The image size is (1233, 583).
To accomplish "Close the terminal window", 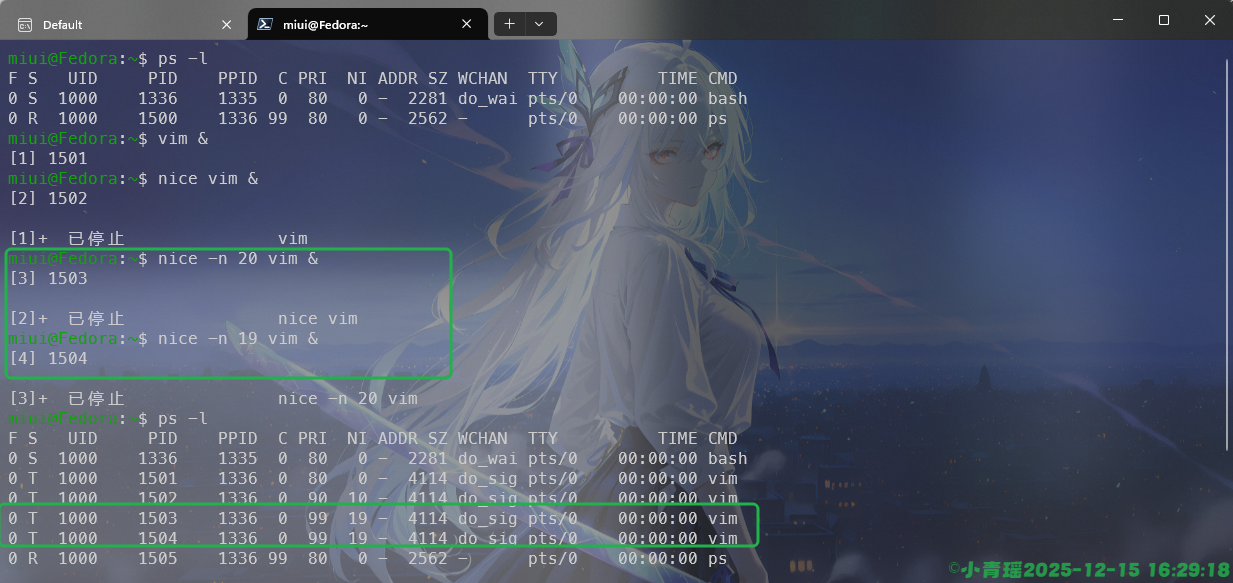I will tap(1209, 20).
